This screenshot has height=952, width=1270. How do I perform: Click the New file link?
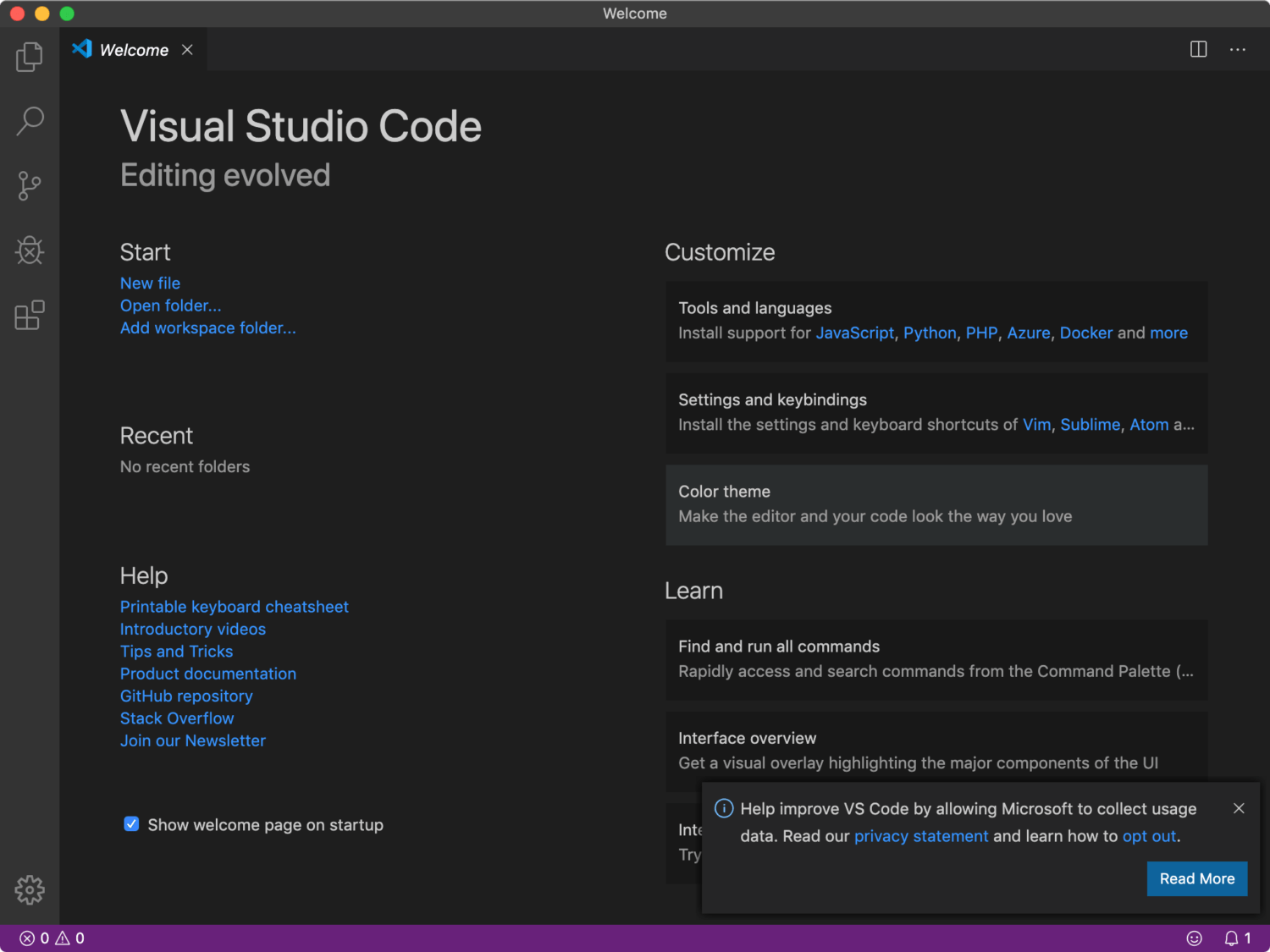coord(150,283)
